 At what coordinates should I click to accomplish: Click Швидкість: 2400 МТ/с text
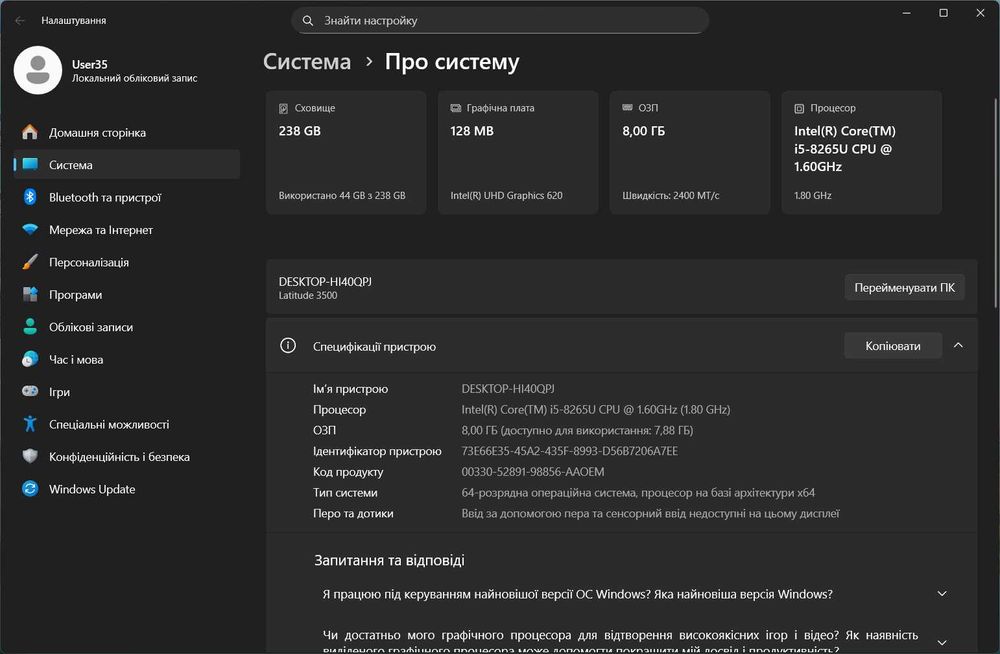tap(671, 195)
